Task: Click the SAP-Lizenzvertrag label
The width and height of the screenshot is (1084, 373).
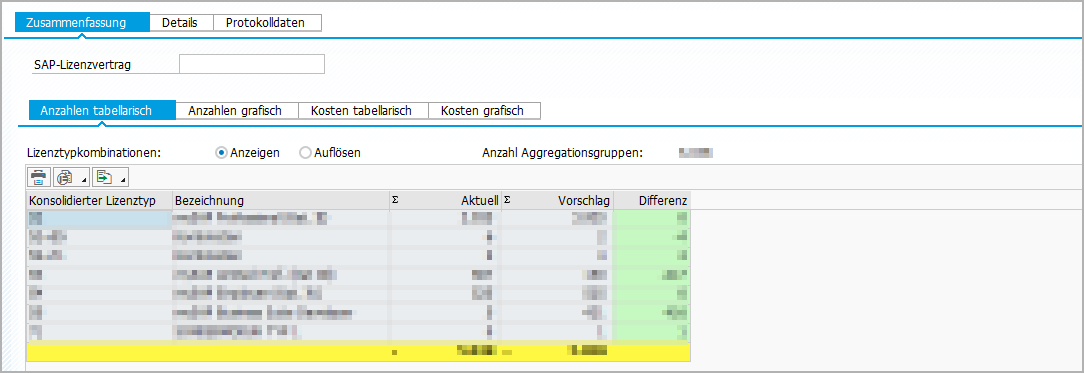Action: [x=82, y=65]
